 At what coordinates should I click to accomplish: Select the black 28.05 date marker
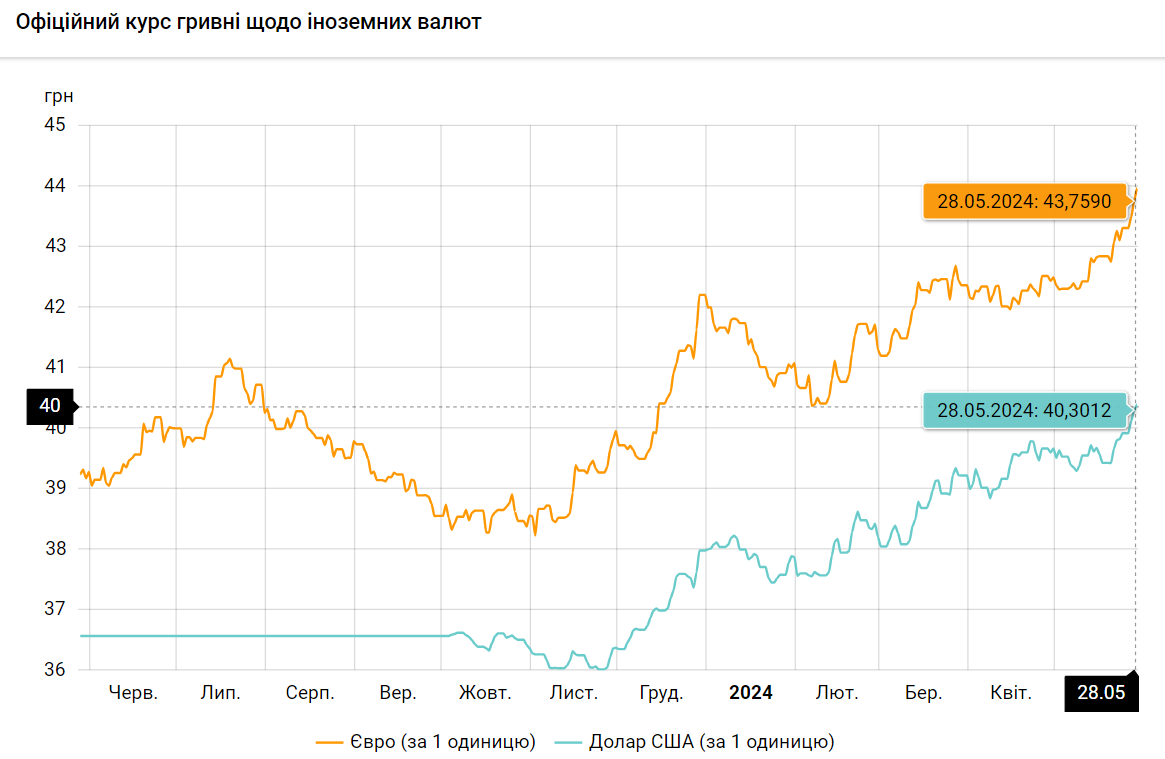[1101, 693]
